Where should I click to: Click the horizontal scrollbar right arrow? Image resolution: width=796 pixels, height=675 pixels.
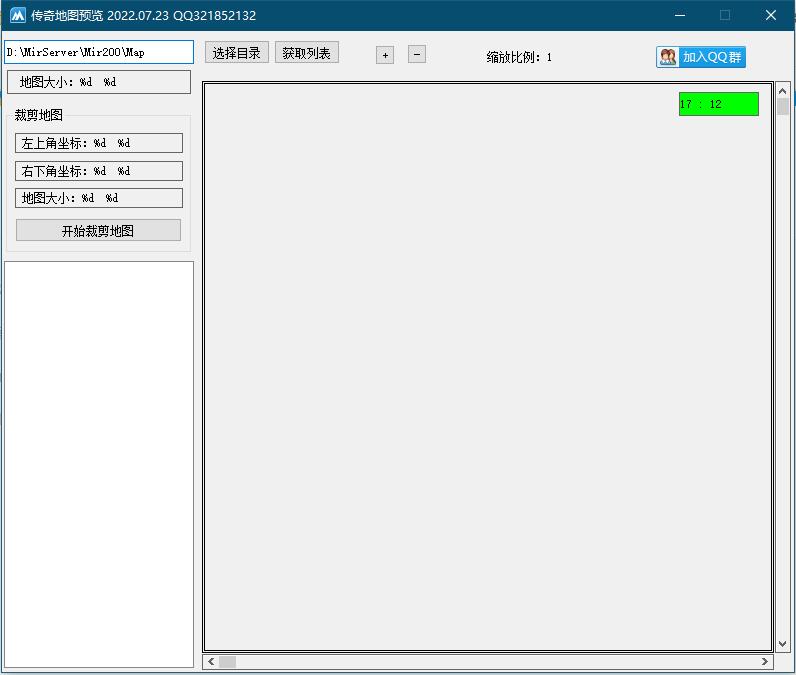pos(765,661)
